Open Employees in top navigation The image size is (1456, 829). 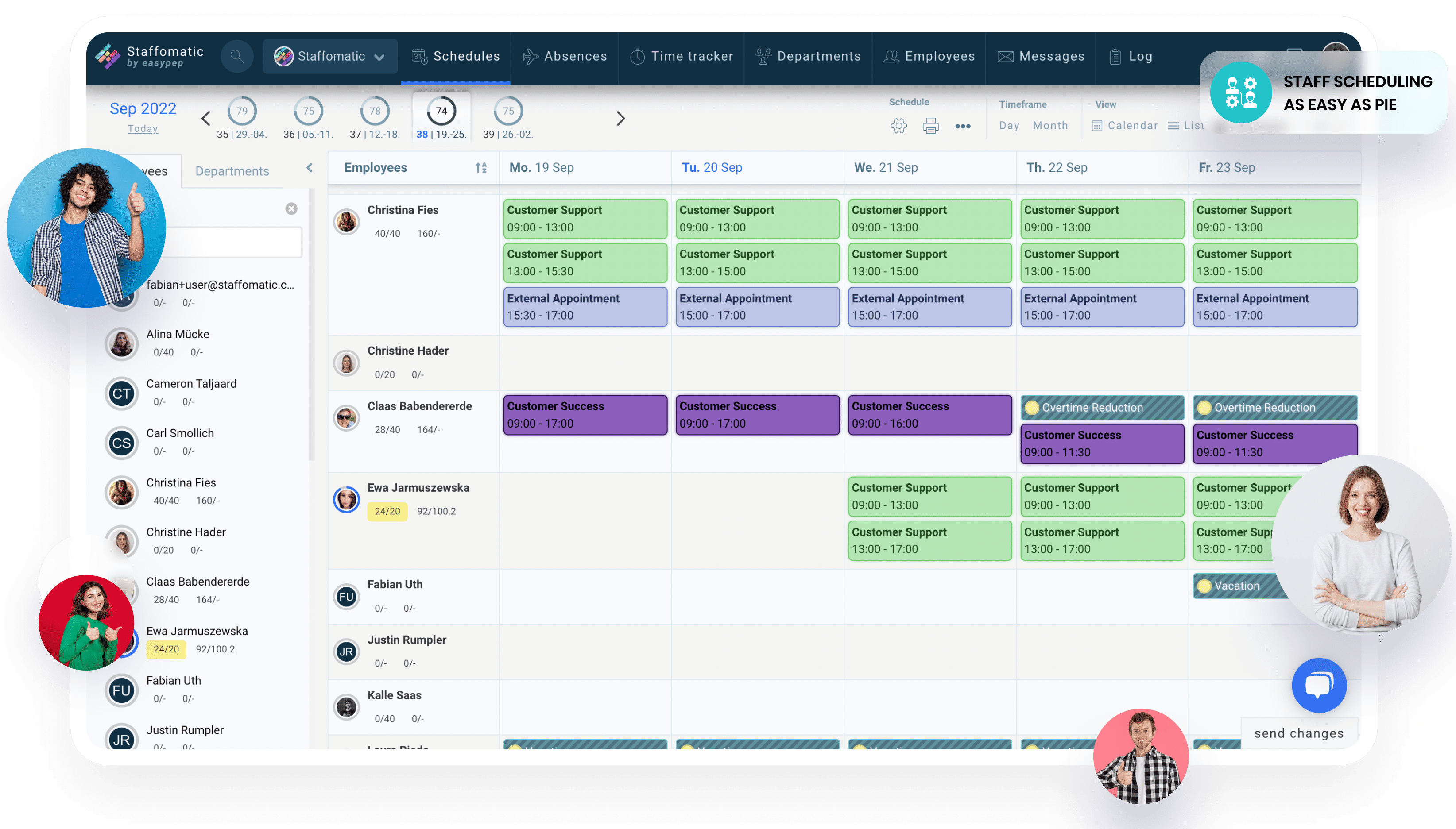[929, 56]
